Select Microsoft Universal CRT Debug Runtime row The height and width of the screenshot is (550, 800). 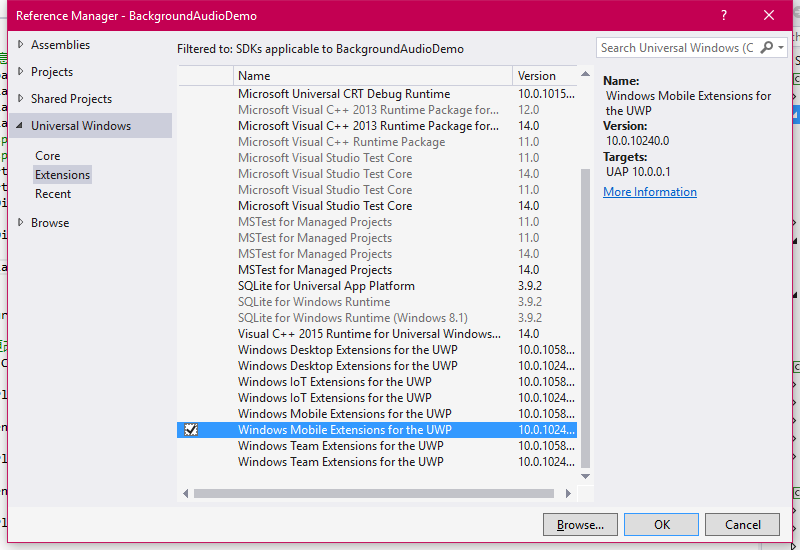377,94
